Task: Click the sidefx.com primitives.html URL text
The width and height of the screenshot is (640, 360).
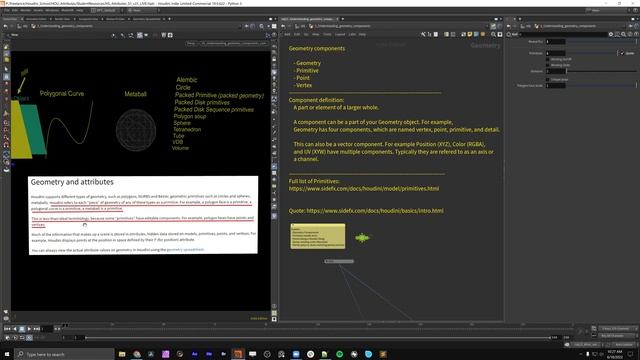Action: [x=364, y=189]
